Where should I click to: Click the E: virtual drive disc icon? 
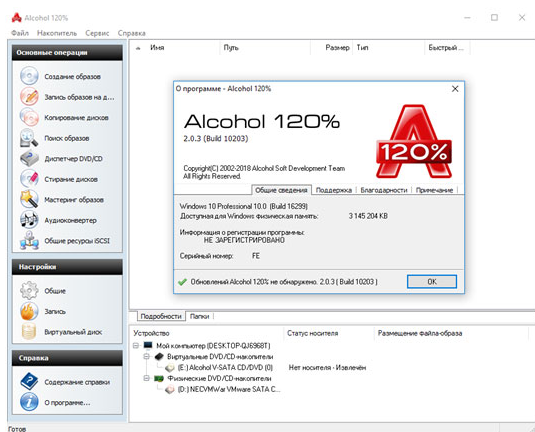coord(170,368)
